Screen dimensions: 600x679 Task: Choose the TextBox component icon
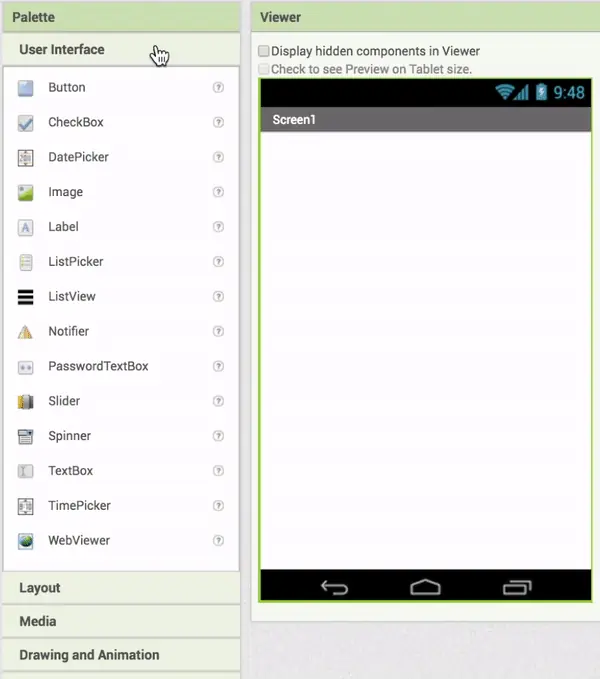[26, 471]
